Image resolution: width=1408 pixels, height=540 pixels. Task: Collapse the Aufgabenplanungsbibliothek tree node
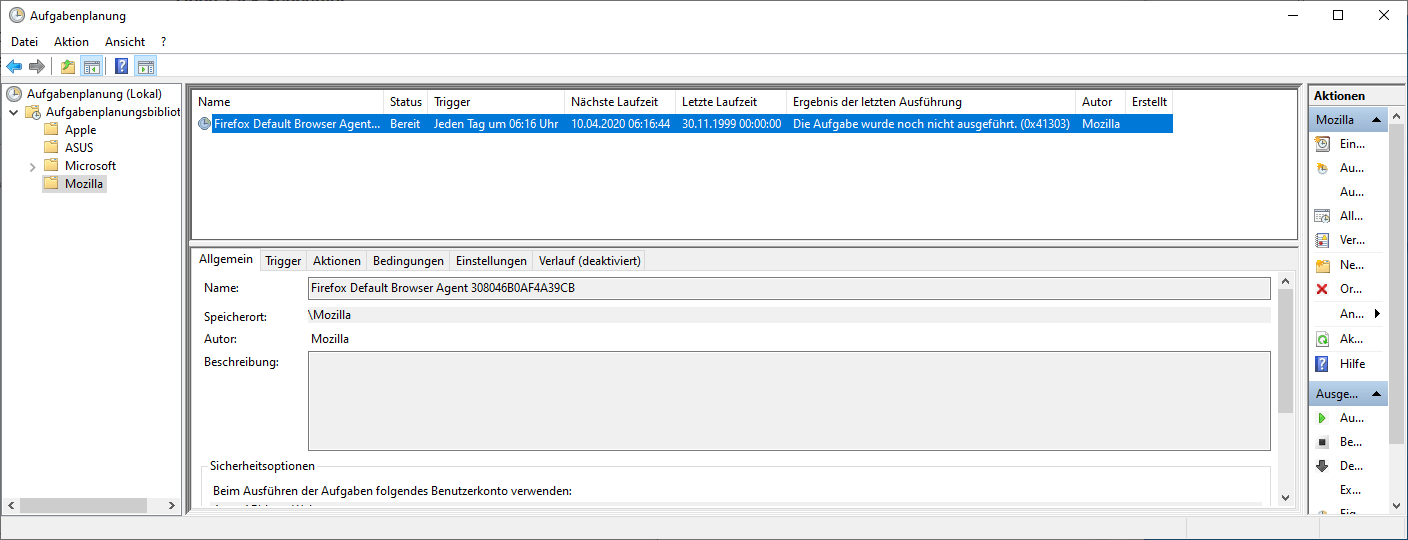(14, 112)
